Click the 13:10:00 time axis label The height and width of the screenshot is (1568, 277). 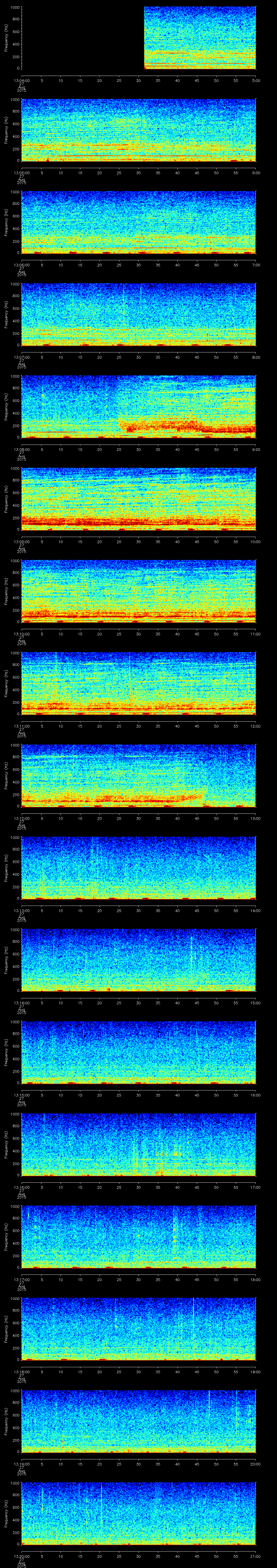(21, 634)
